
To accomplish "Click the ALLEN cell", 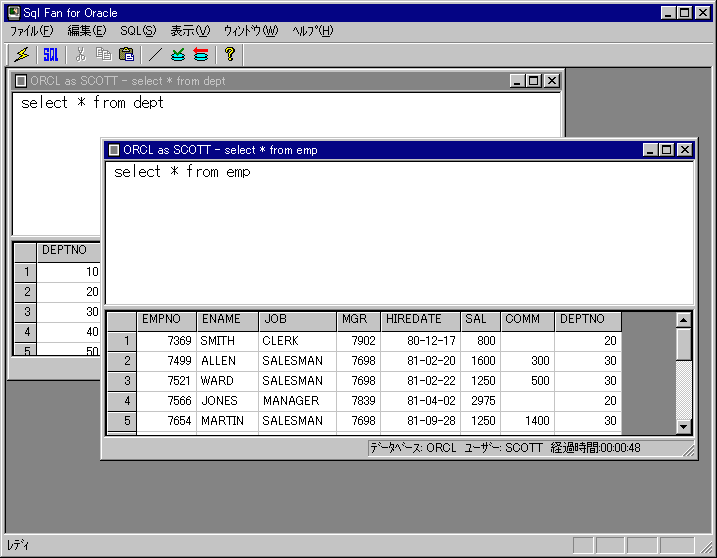I will point(228,361).
